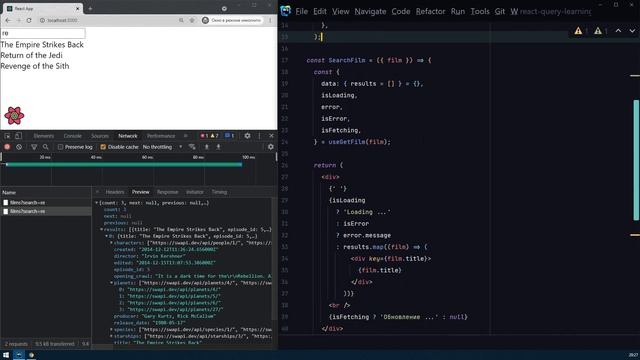This screenshot has height=360, width=640.
Task: Expand the species array in Preview
Action: coord(111,329)
